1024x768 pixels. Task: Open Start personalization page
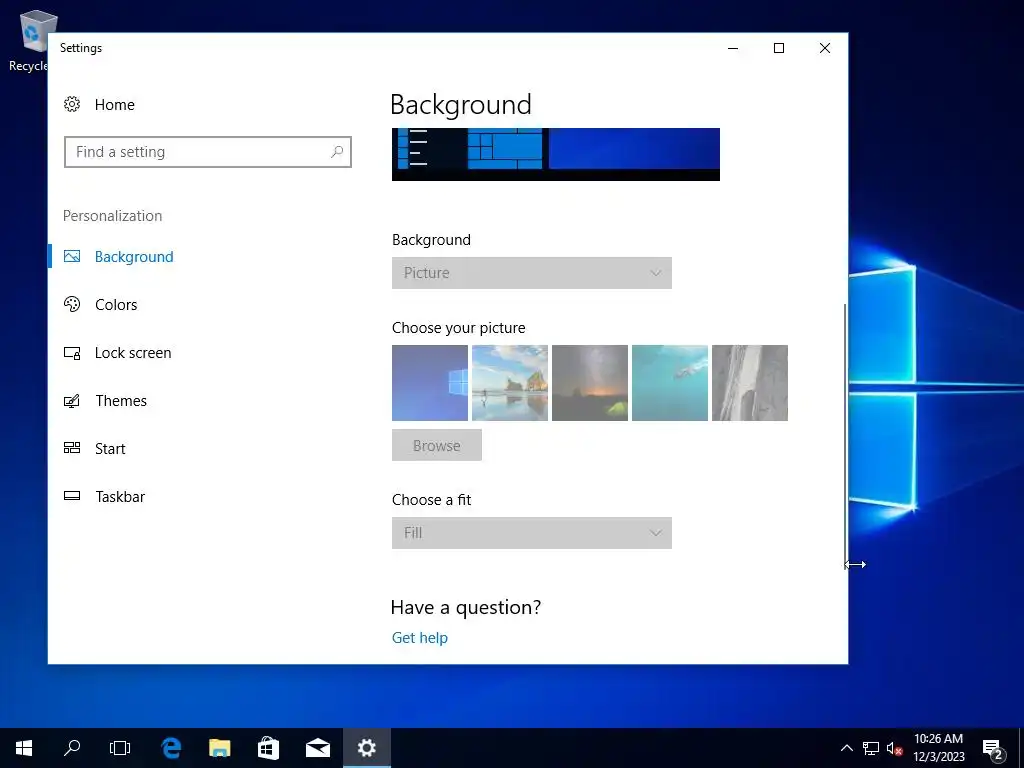pyautogui.click(x=110, y=449)
